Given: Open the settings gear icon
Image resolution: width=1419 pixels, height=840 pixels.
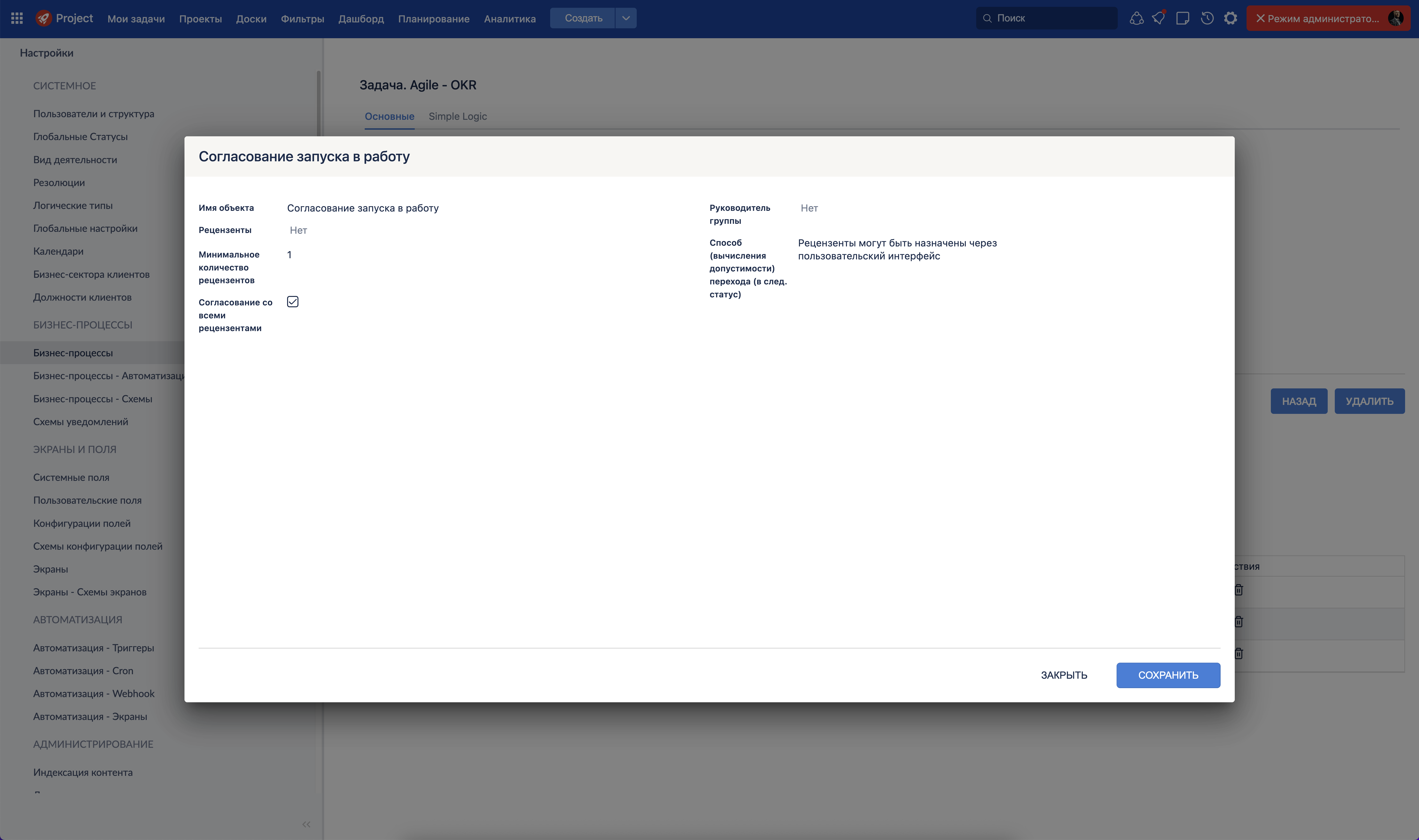Looking at the screenshot, I should click(1231, 19).
